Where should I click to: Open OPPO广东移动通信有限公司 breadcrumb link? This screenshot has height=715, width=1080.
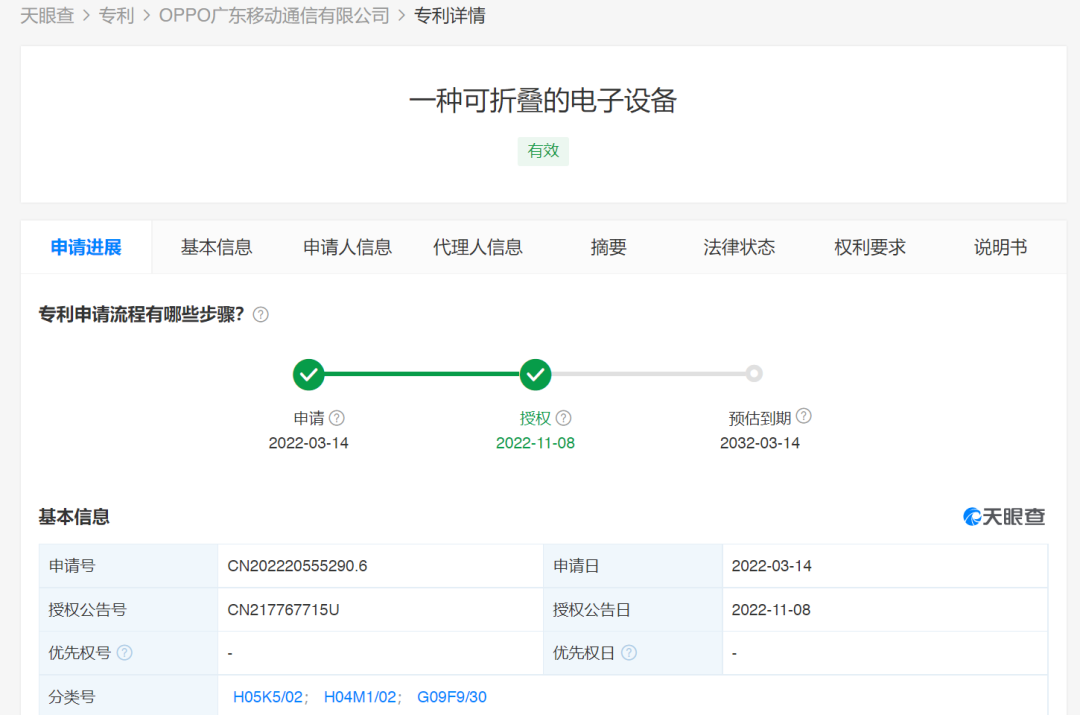274,15
